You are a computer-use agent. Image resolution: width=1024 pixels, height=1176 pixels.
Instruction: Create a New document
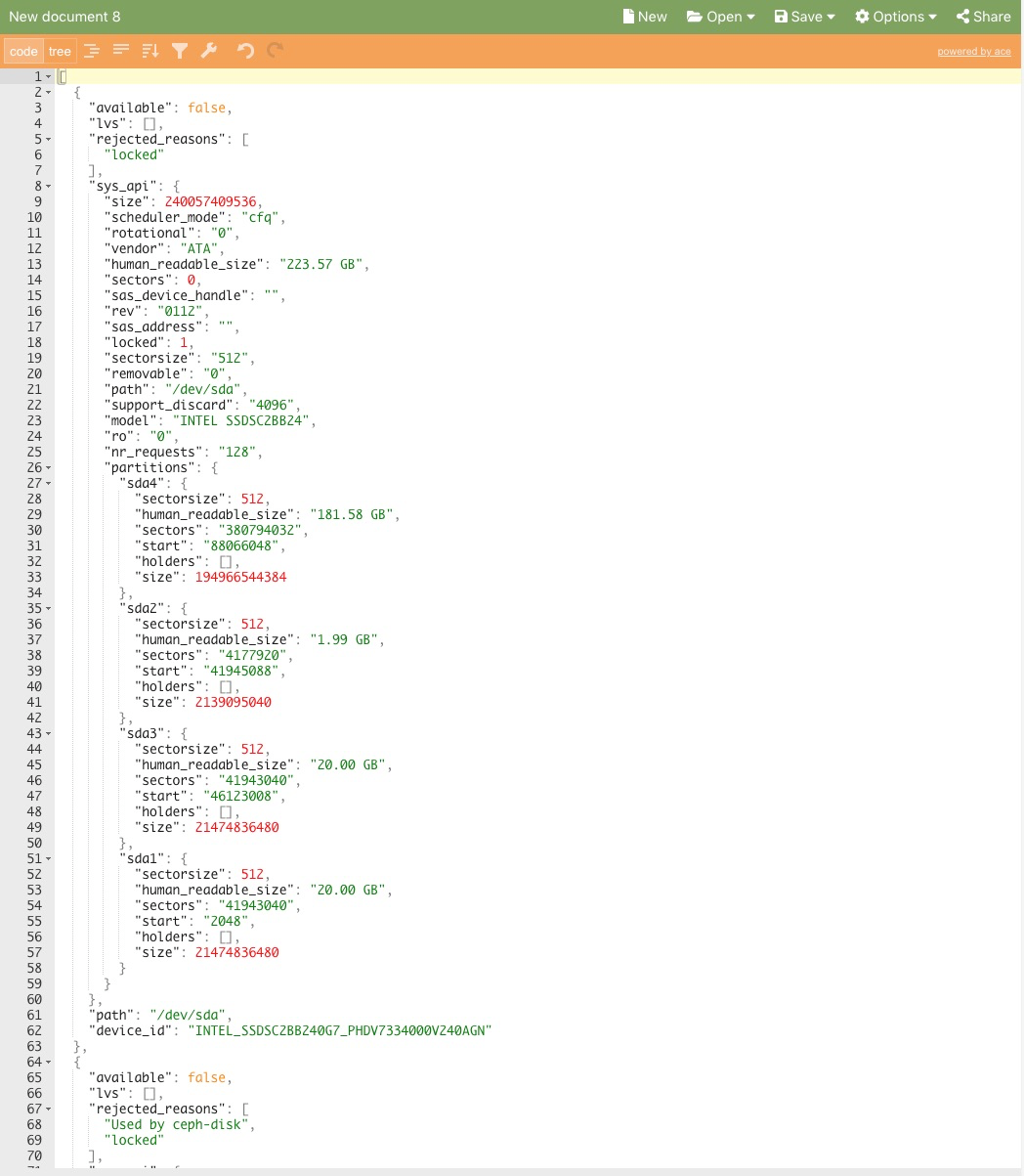coord(645,17)
